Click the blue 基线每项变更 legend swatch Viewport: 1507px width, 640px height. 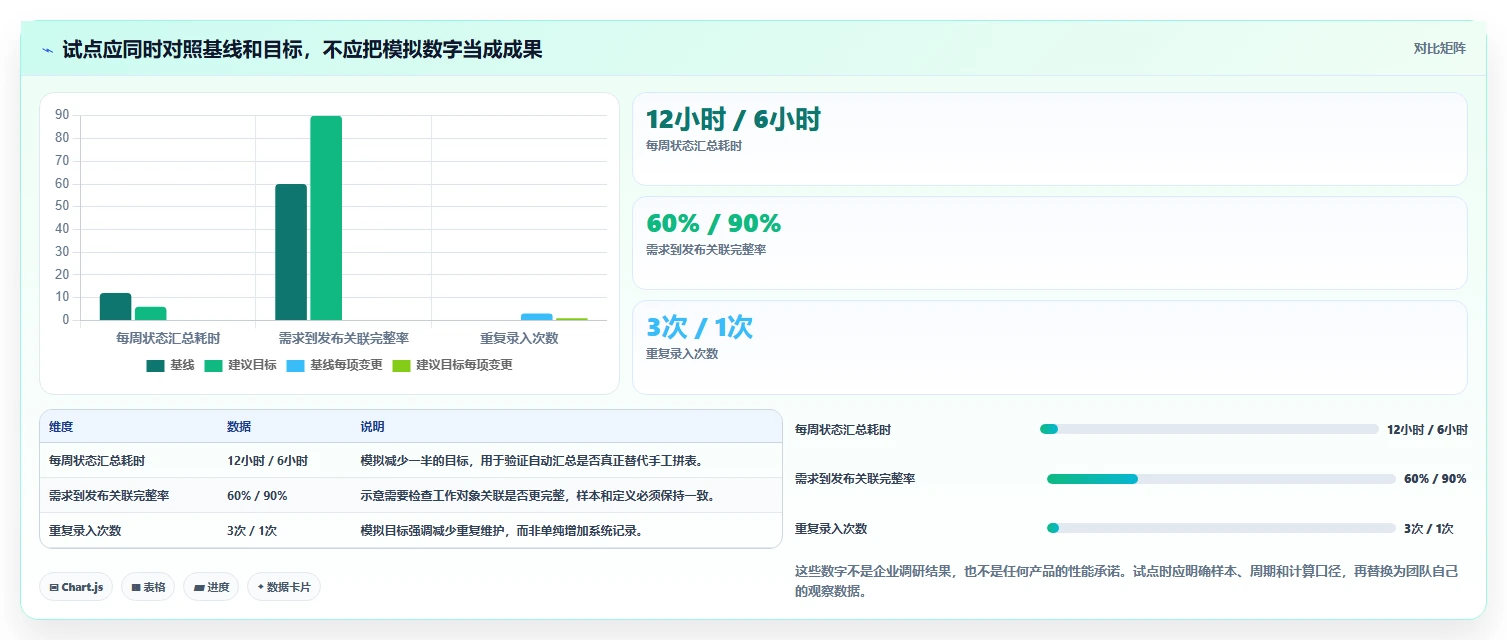295,366
